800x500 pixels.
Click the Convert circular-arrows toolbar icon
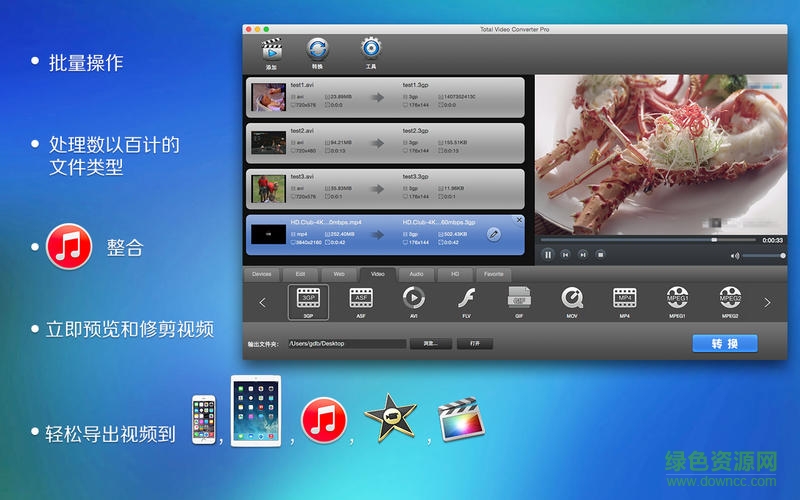(317, 49)
